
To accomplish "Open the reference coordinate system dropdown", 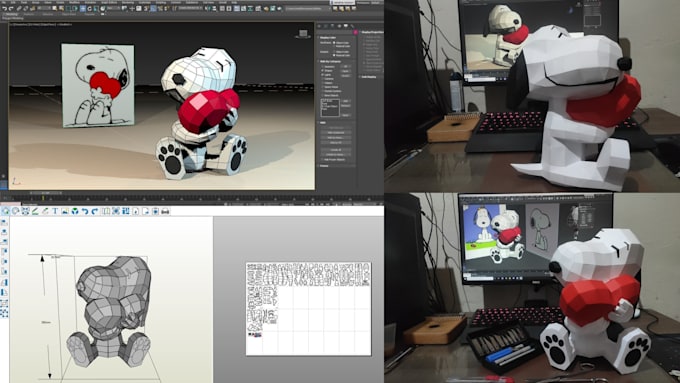I will tap(114, 8).
